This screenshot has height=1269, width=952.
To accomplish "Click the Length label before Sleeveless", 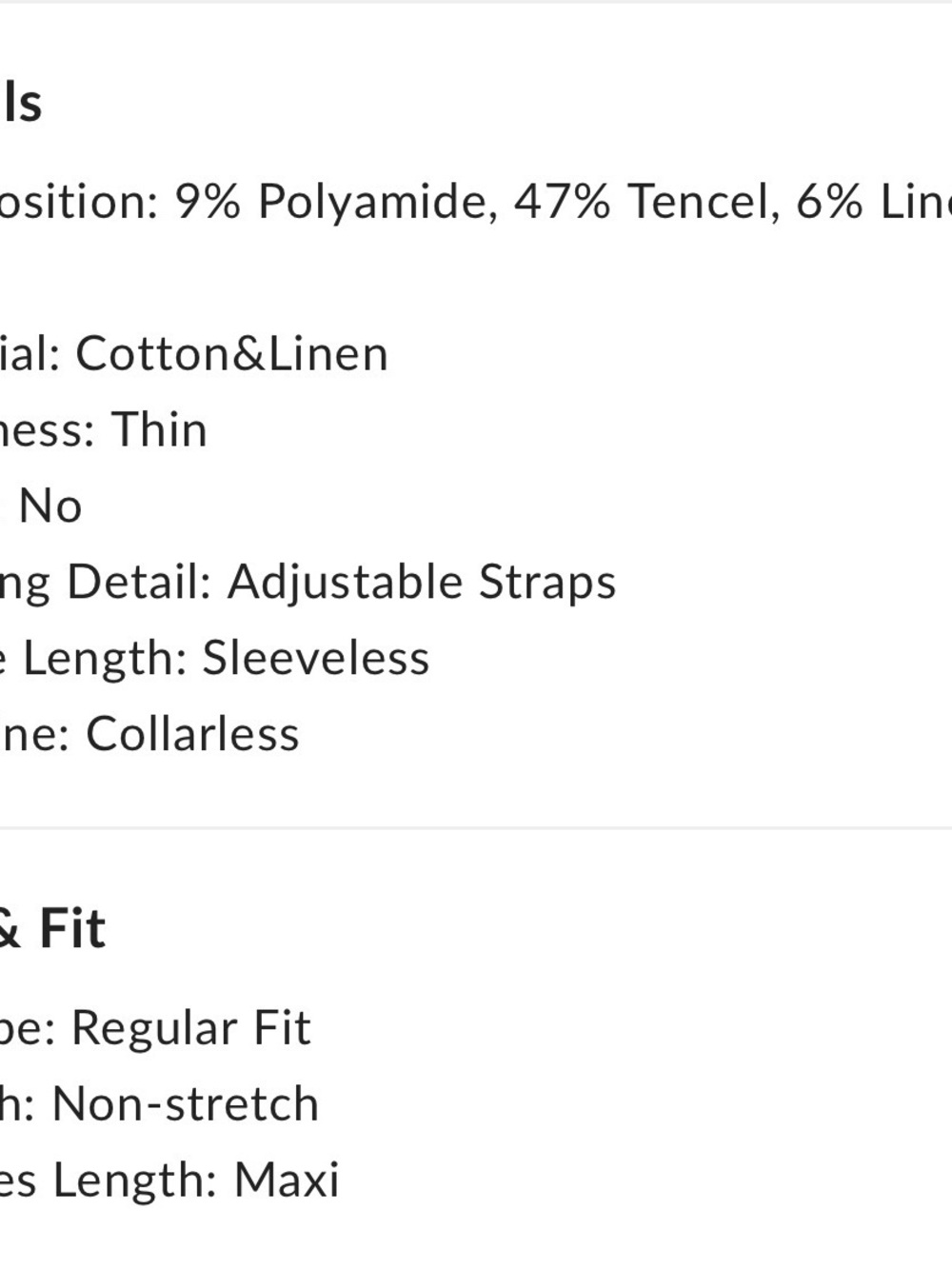I will coord(105,659).
